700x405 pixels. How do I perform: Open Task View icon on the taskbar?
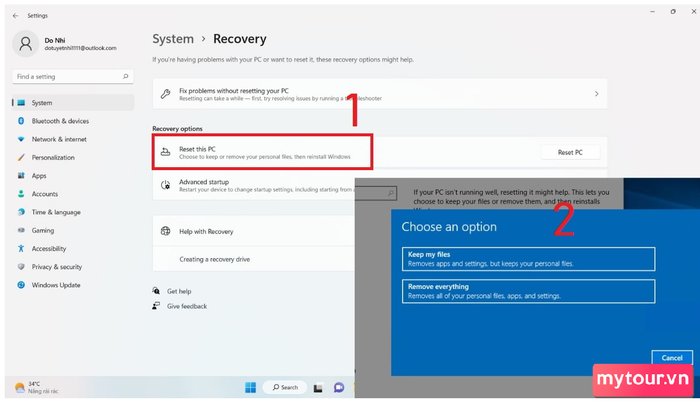click(x=318, y=388)
